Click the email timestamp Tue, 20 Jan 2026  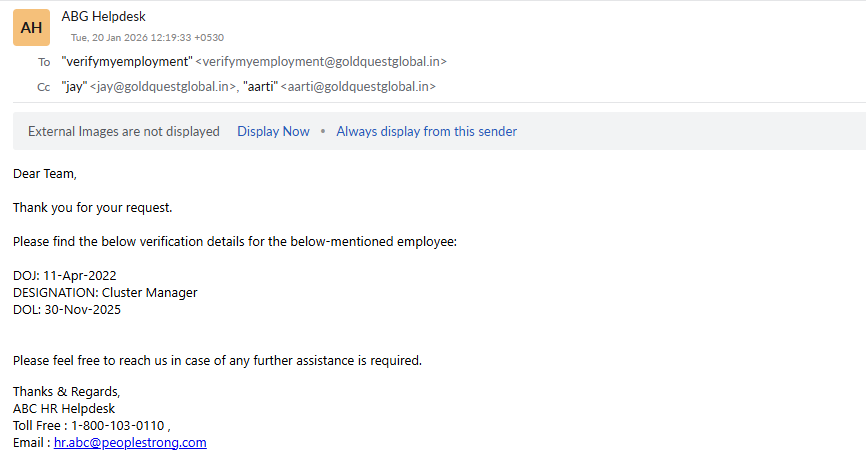pos(149,38)
